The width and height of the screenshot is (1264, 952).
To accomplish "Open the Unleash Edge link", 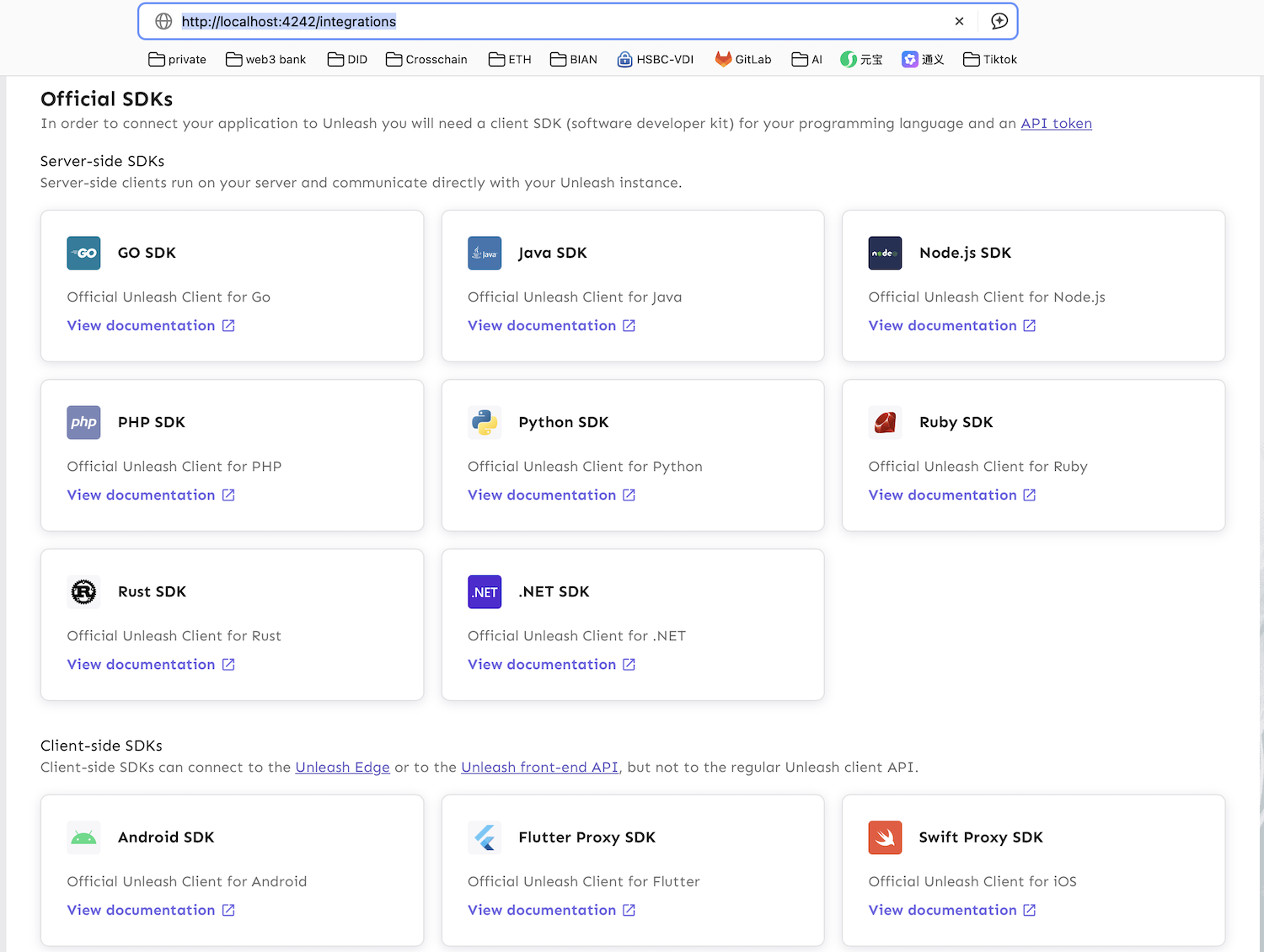I will click(342, 767).
